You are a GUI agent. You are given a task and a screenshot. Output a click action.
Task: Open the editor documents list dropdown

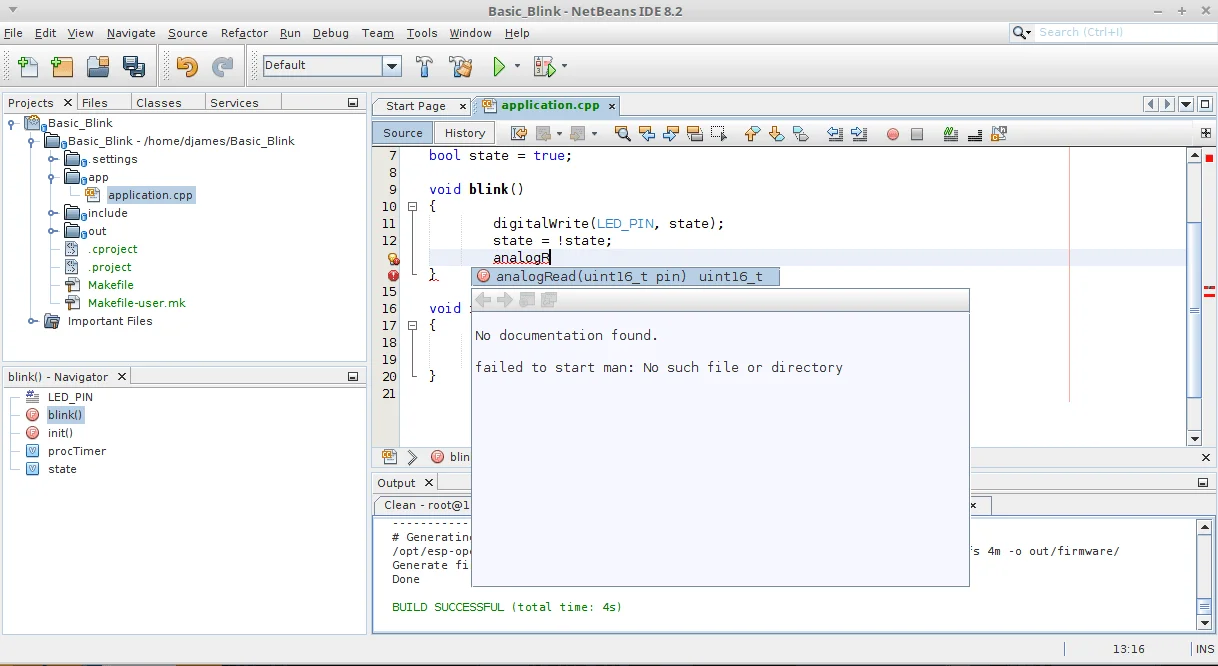point(1186,104)
